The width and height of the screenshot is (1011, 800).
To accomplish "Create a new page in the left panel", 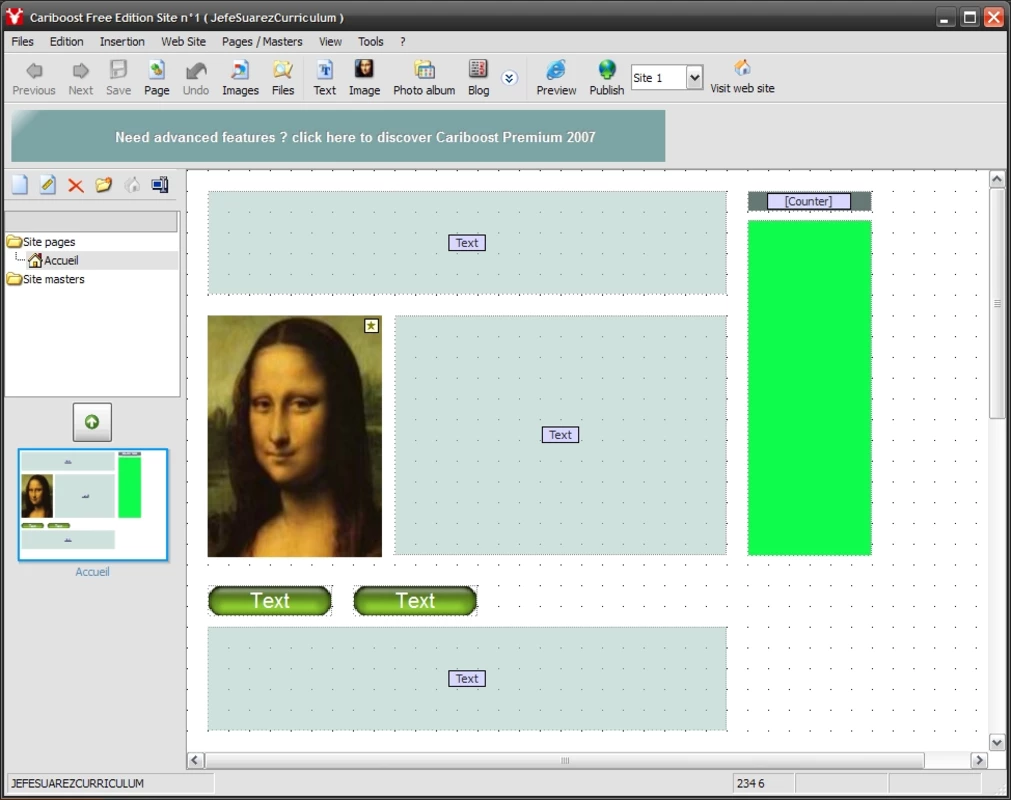I will tap(20, 185).
